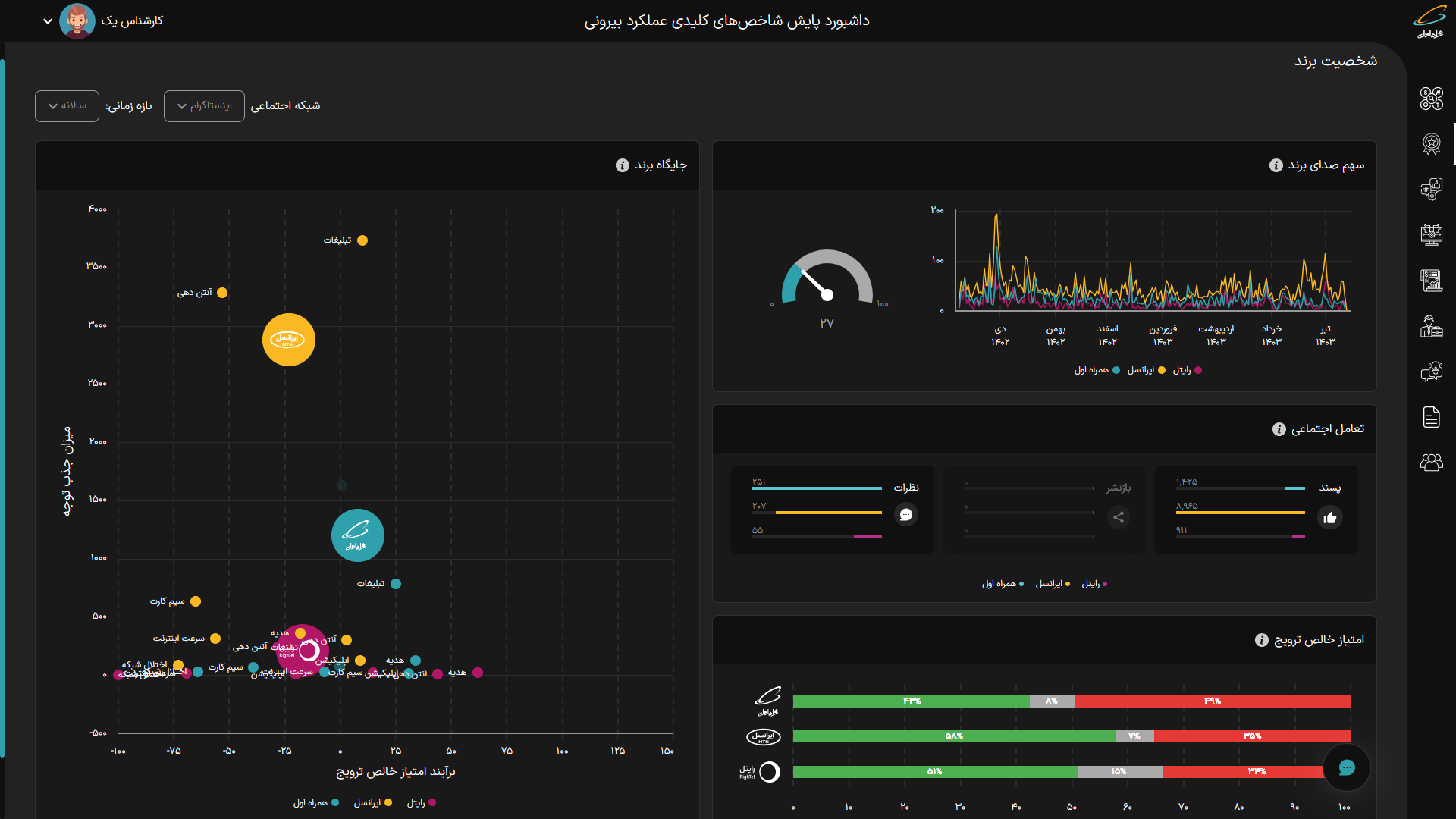Open the floating chat support button
This screenshot has width=1456, height=819.
point(1347,767)
